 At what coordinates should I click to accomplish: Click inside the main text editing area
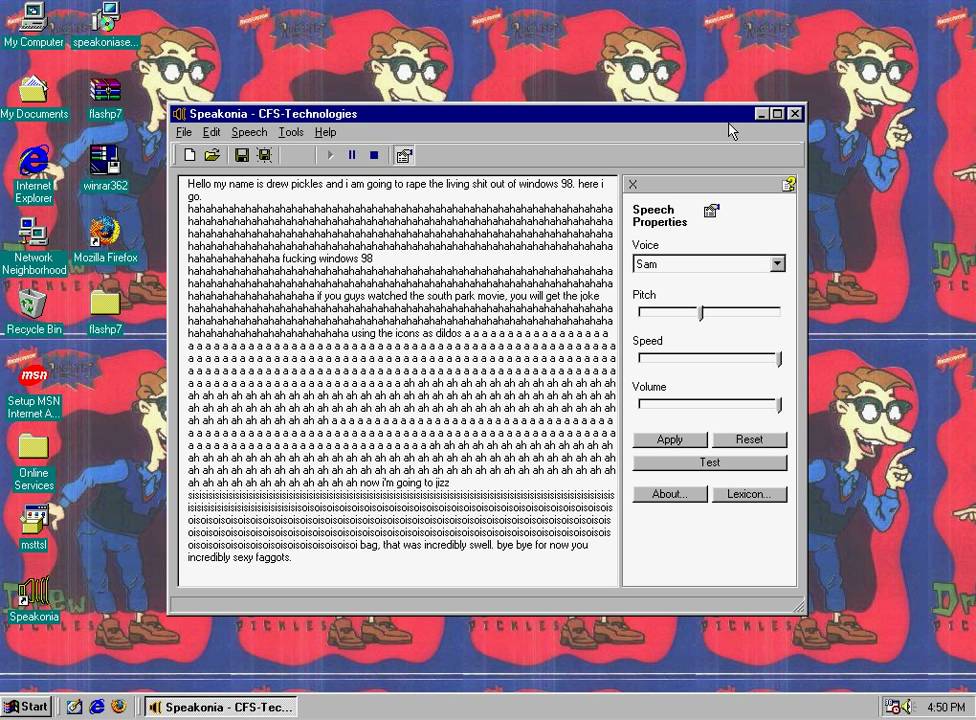point(398,381)
